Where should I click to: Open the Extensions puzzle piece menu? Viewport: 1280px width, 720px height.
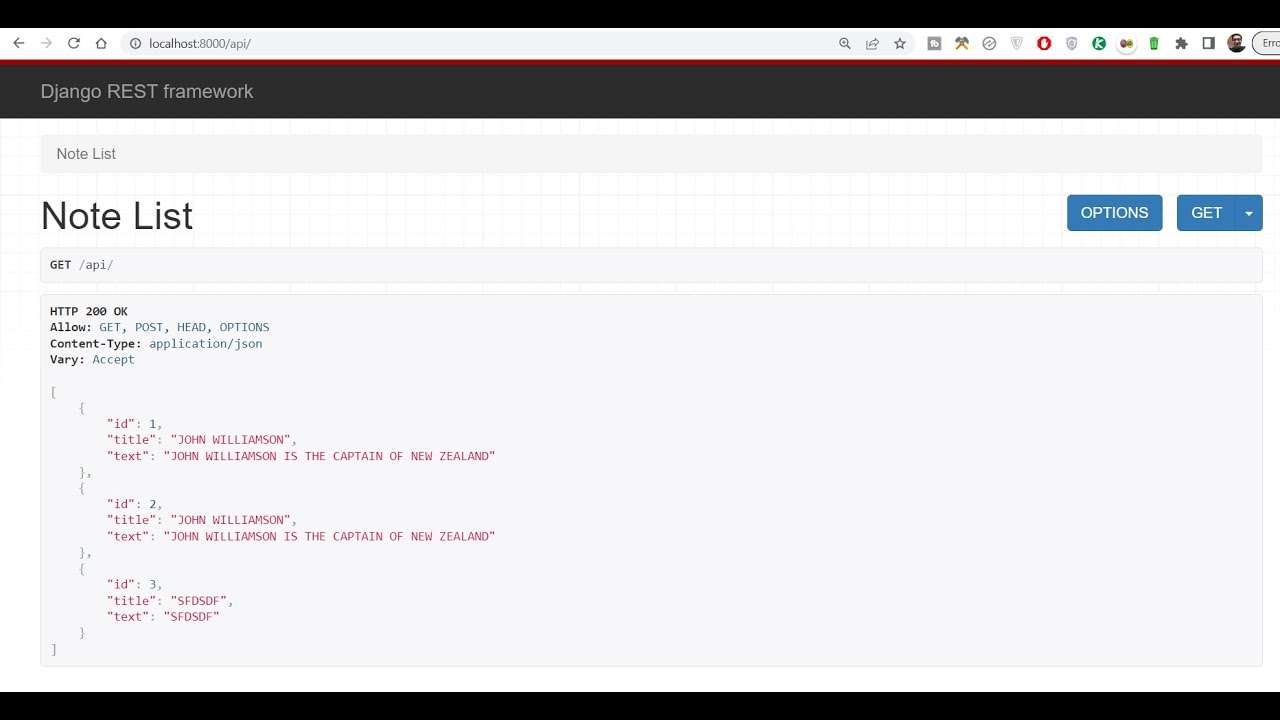coord(1181,43)
